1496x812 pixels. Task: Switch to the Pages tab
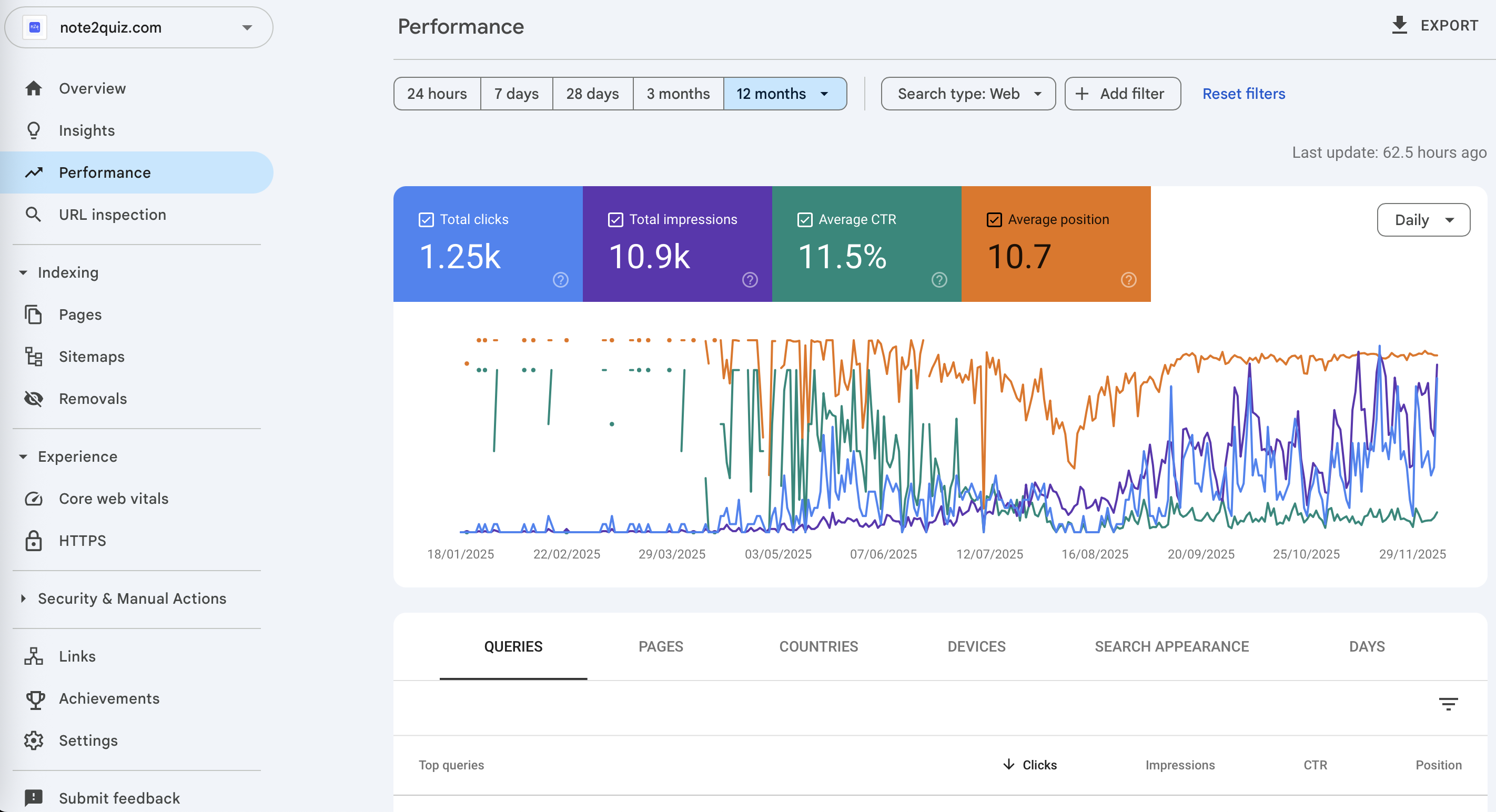tap(660, 646)
